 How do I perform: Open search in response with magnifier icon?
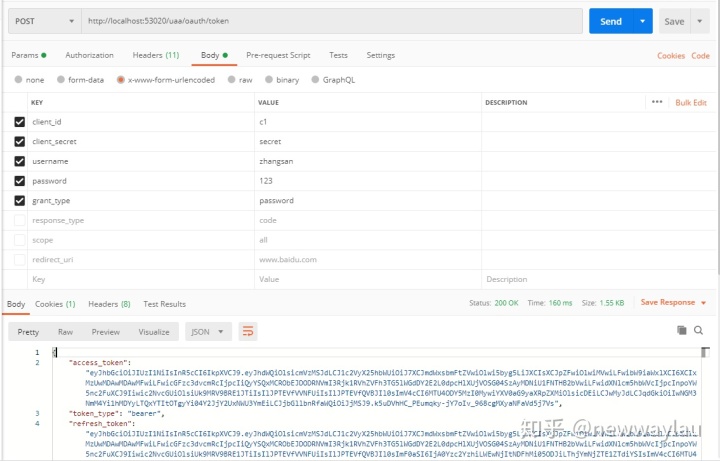[x=698, y=330]
